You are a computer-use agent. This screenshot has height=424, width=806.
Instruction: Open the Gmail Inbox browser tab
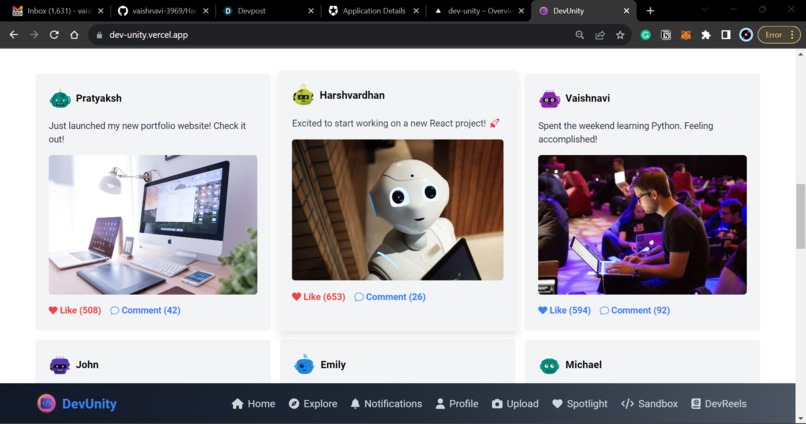pyautogui.click(x=57, y=11)
